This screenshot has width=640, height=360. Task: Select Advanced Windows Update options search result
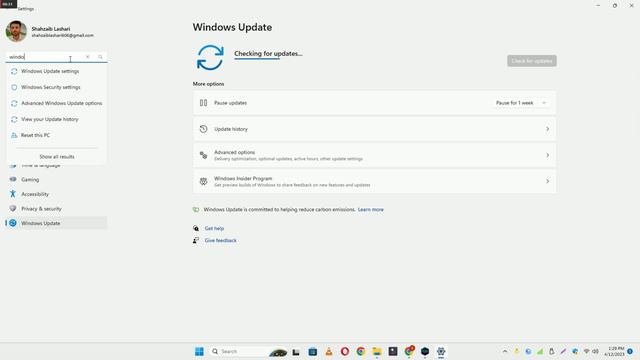point(57,103)
